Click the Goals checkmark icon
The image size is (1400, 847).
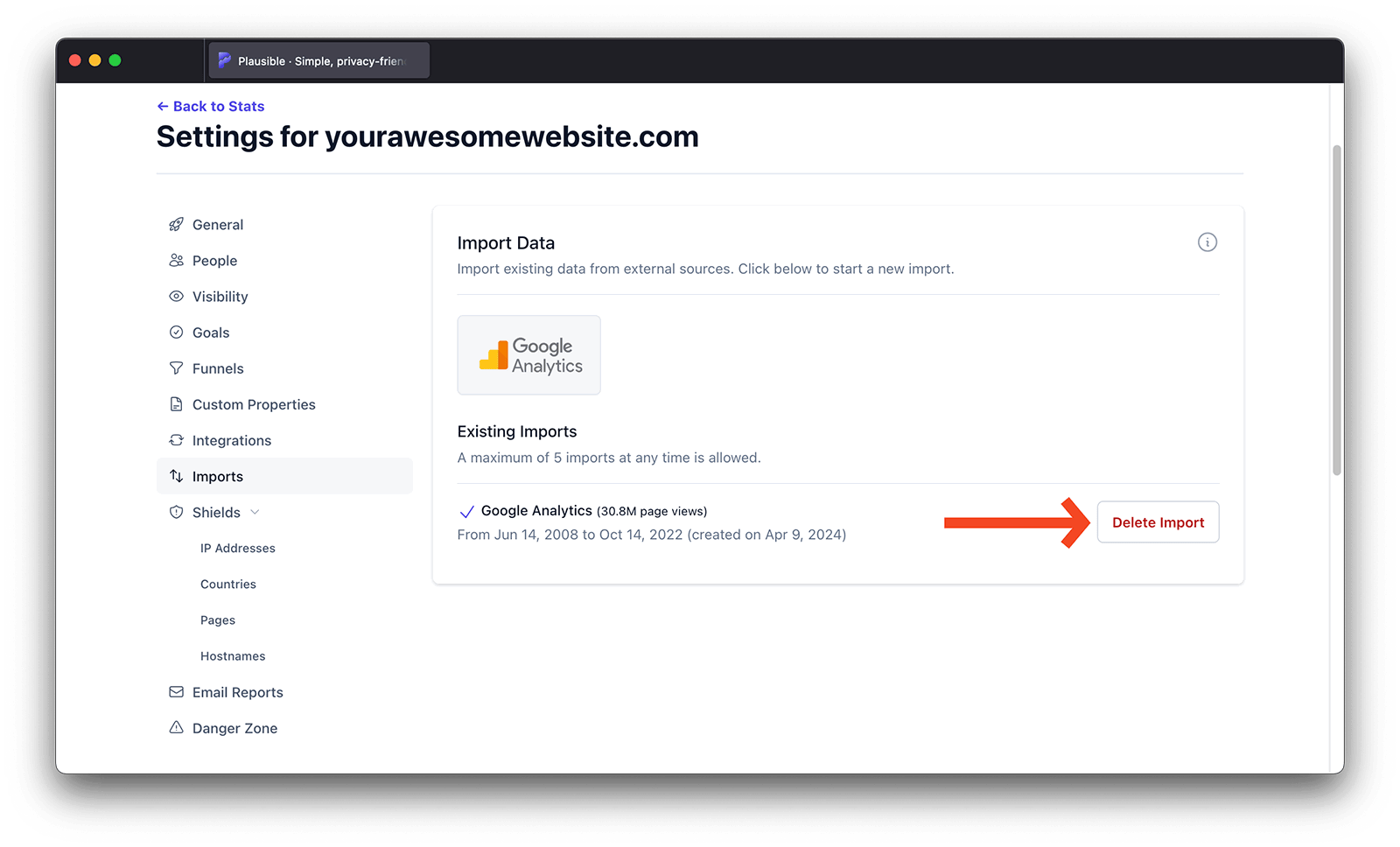point(177,332)
